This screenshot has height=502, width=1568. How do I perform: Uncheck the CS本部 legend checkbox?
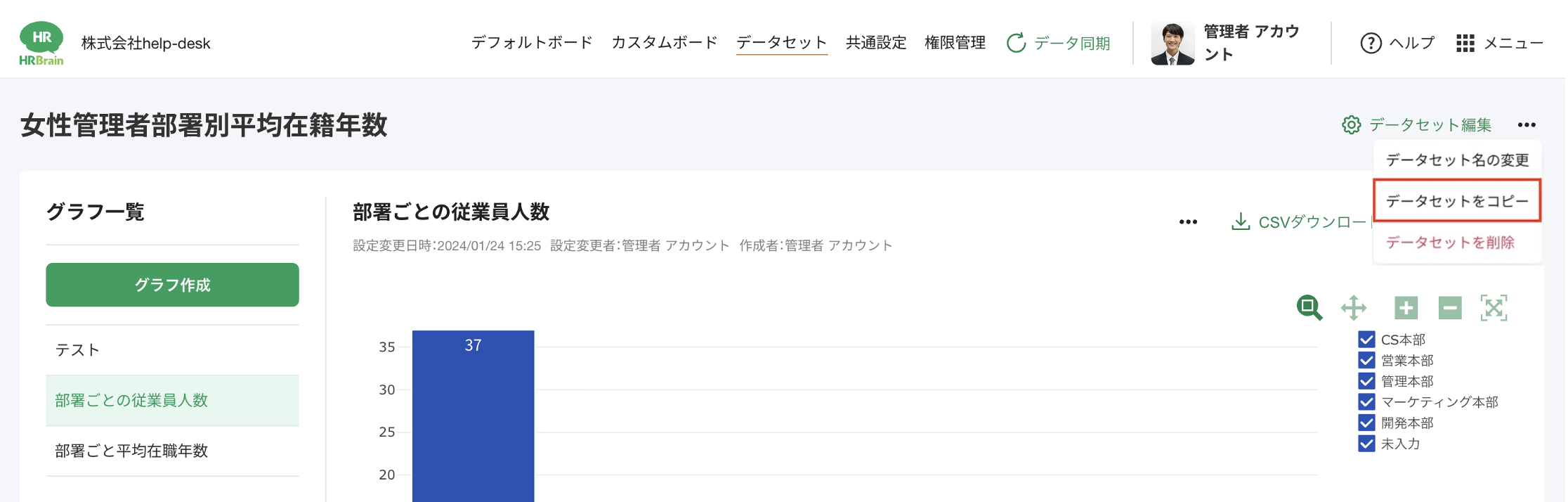pyautogui.click(x=1366, y=340)
